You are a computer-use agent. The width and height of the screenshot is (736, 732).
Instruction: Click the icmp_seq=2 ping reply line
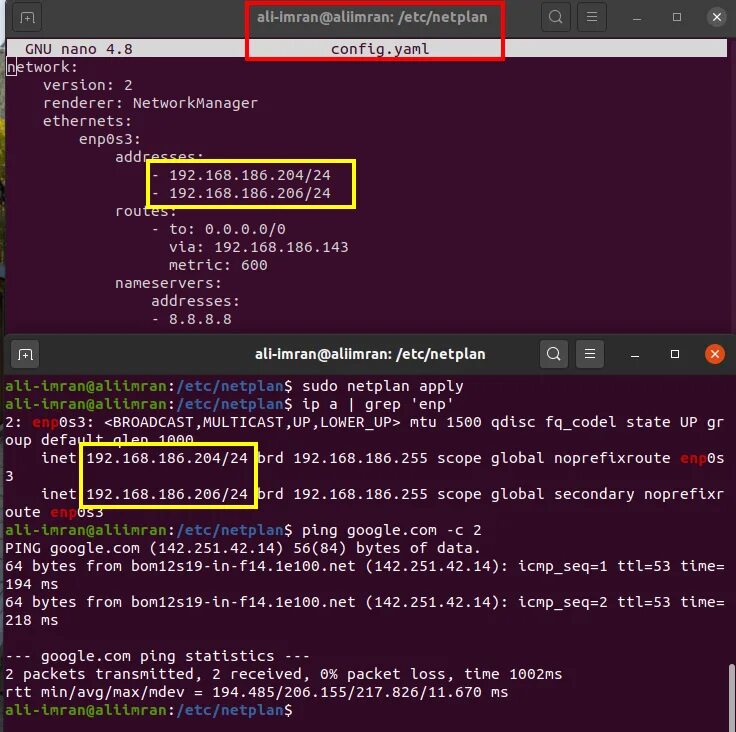365,611
